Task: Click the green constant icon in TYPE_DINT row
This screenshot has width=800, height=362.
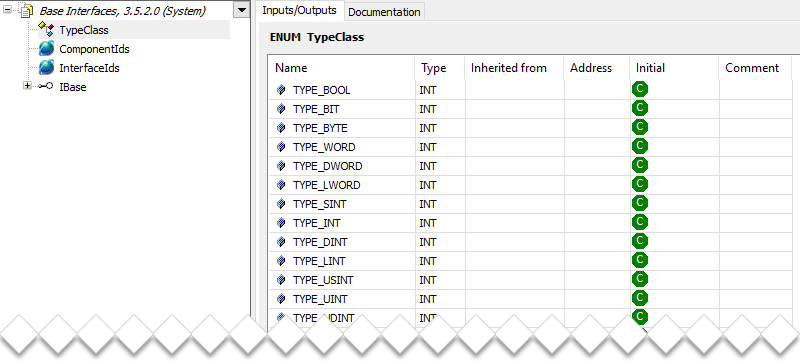Action: click(x=640, y=242)
